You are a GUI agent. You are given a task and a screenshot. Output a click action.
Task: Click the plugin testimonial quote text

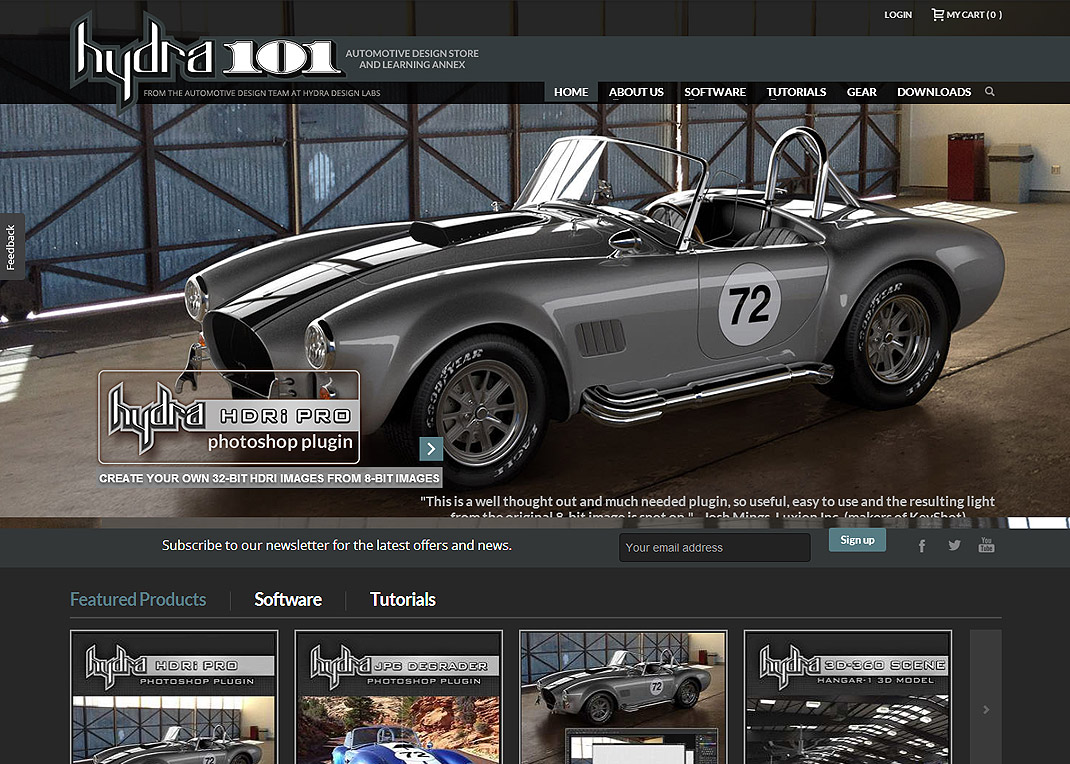707,507
